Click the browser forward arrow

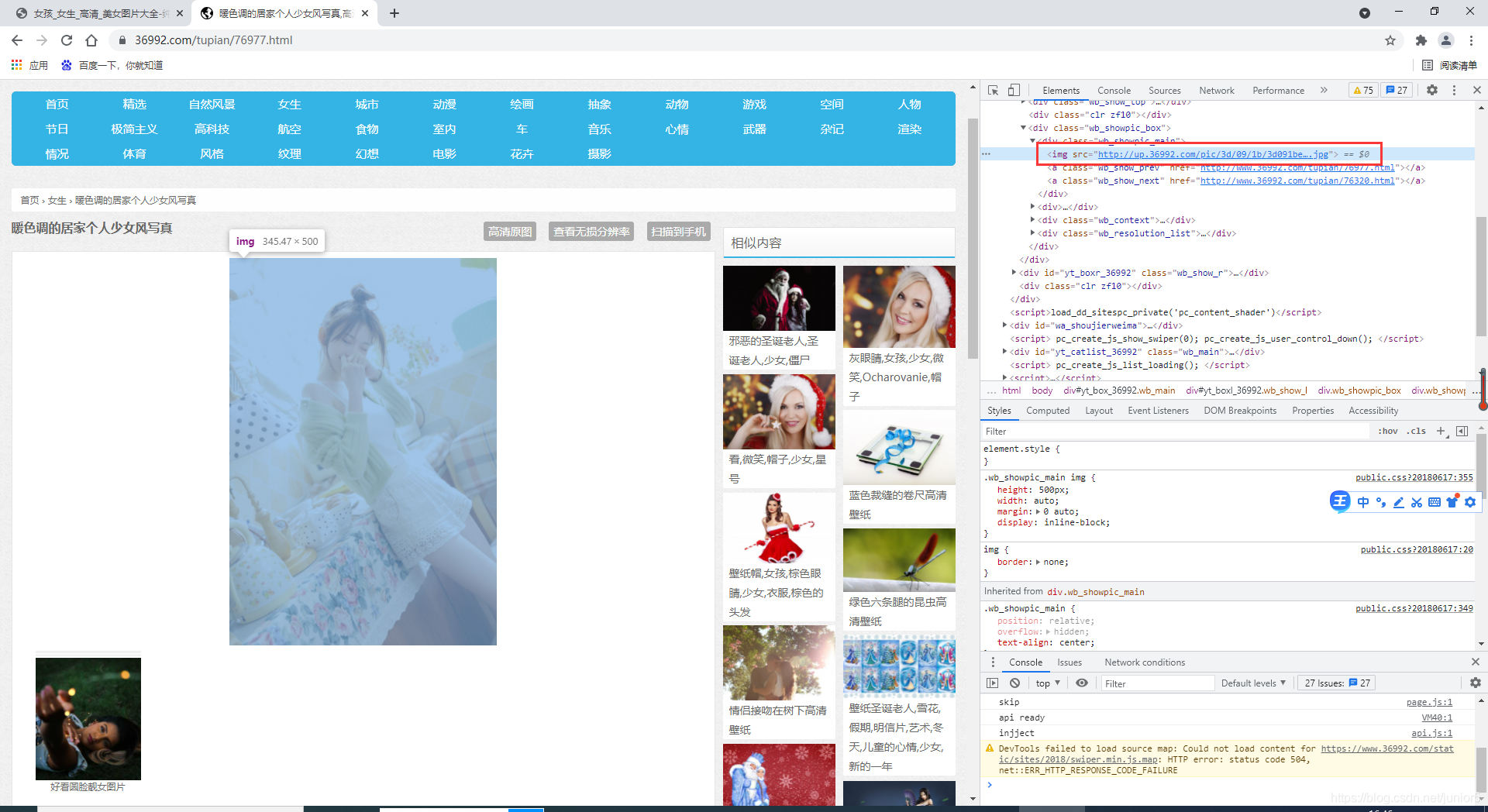coord(42,40)
